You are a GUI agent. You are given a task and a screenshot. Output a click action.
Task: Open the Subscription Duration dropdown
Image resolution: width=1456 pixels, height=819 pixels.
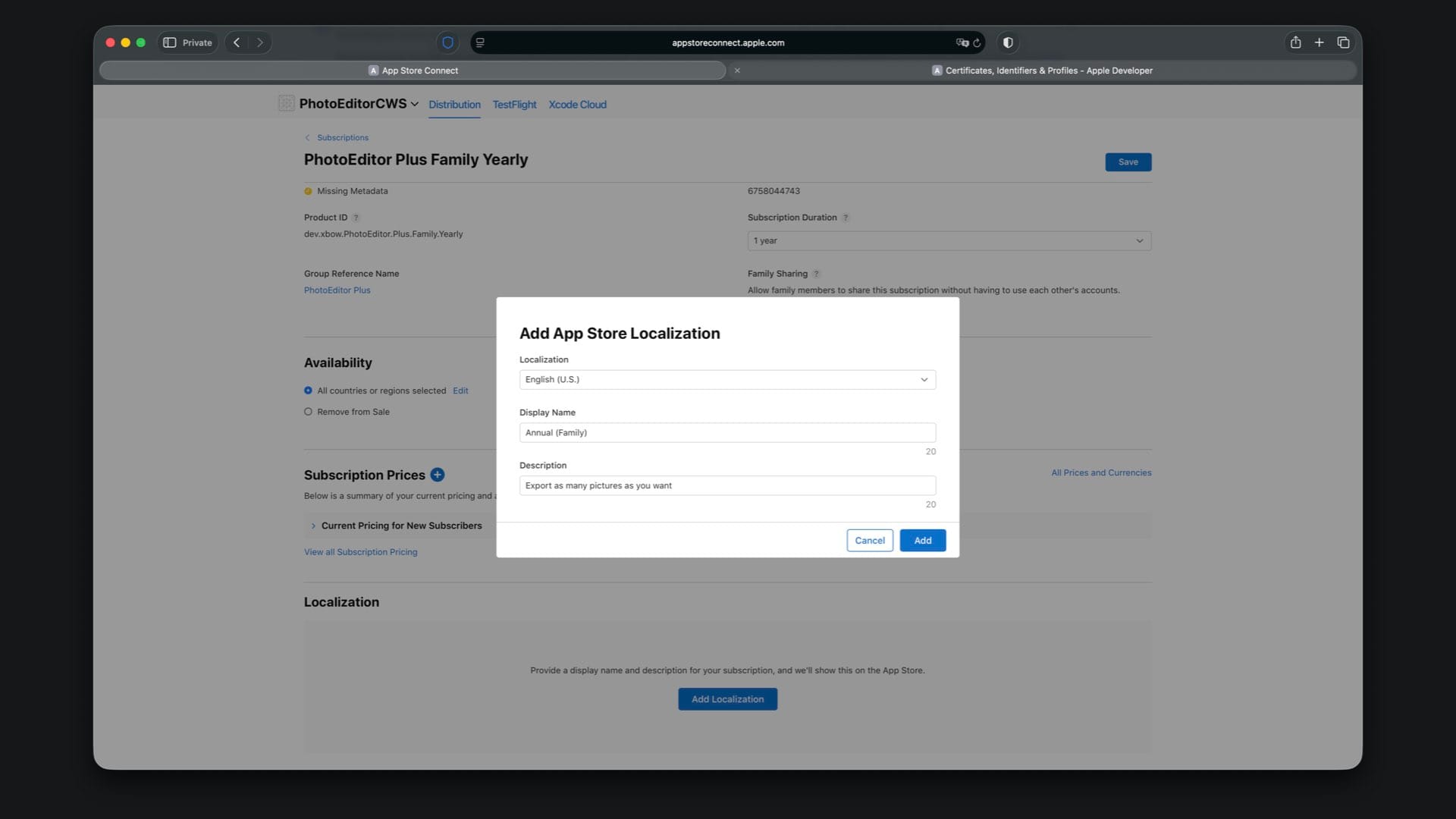948,240
